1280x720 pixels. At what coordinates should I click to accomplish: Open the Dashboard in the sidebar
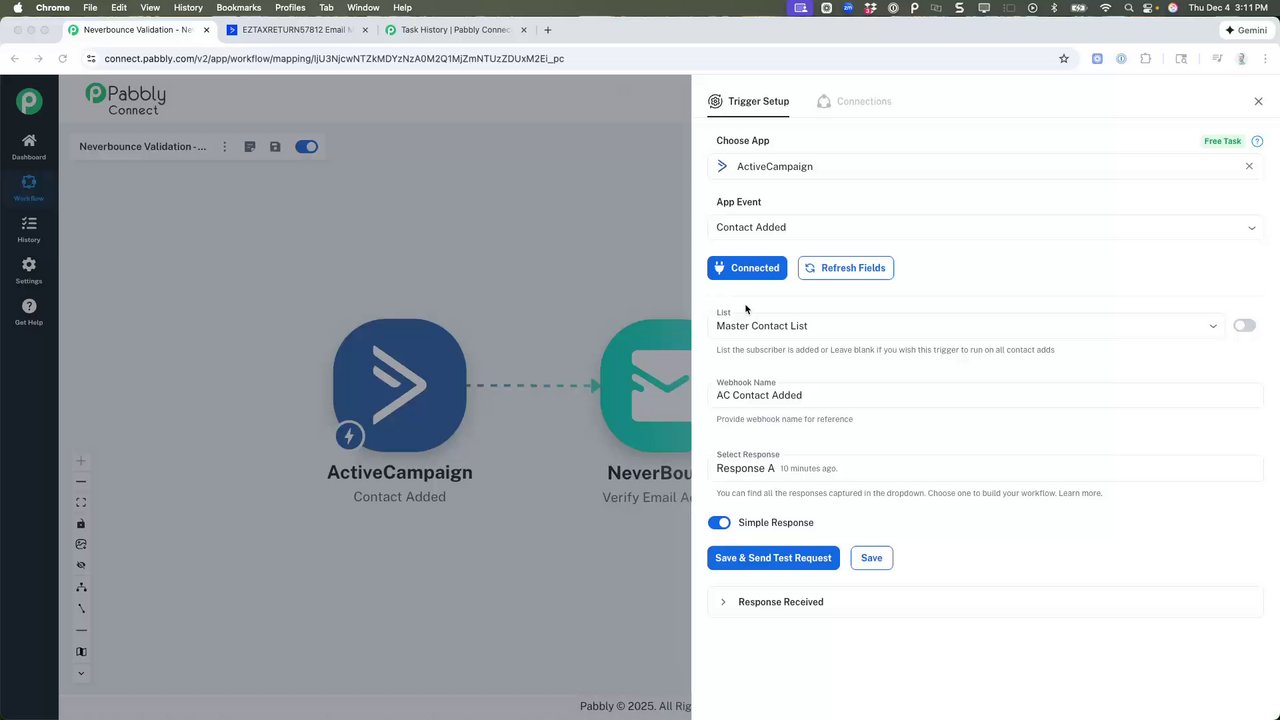29,146
